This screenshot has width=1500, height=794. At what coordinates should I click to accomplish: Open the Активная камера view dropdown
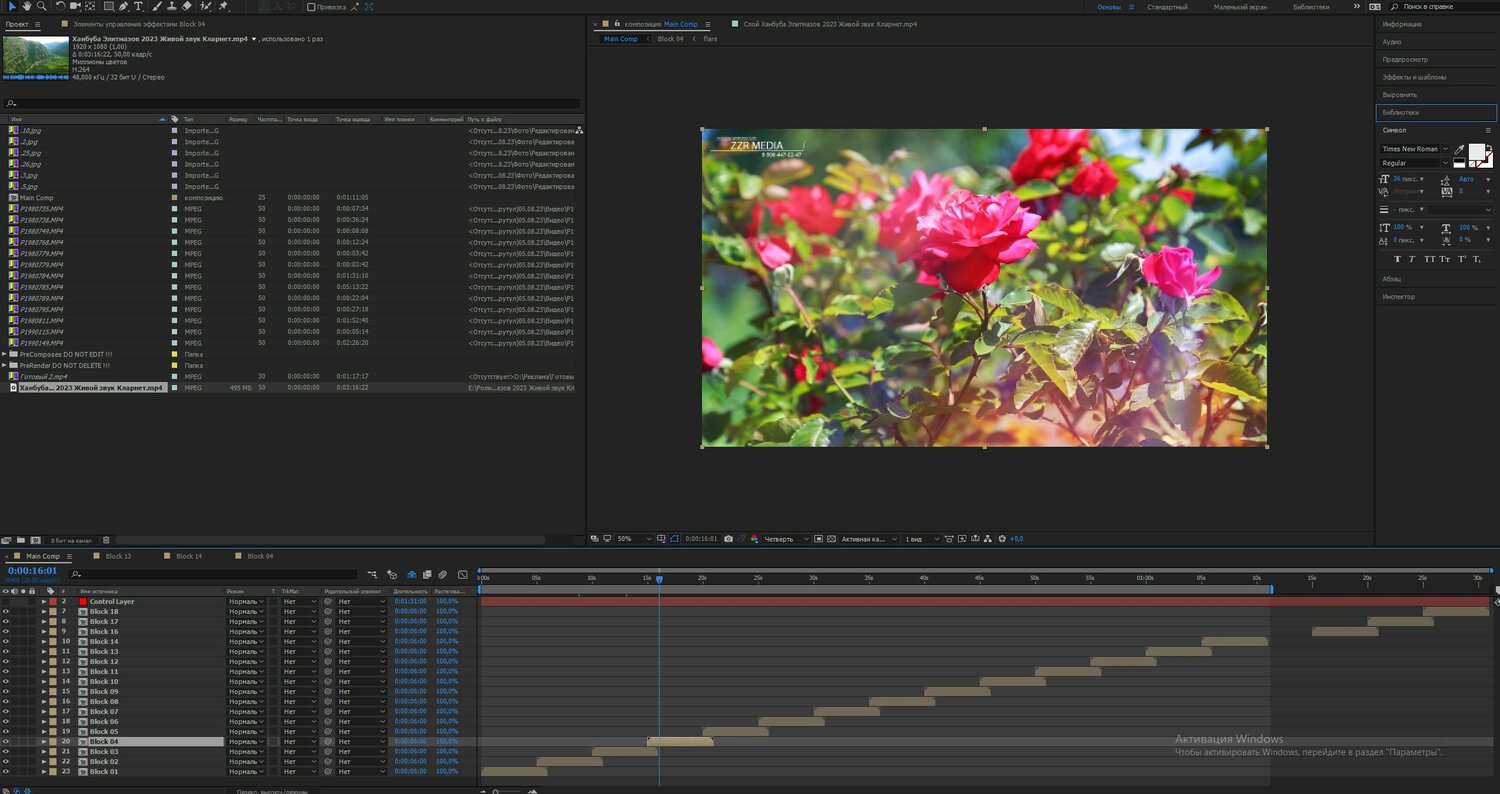869,538
